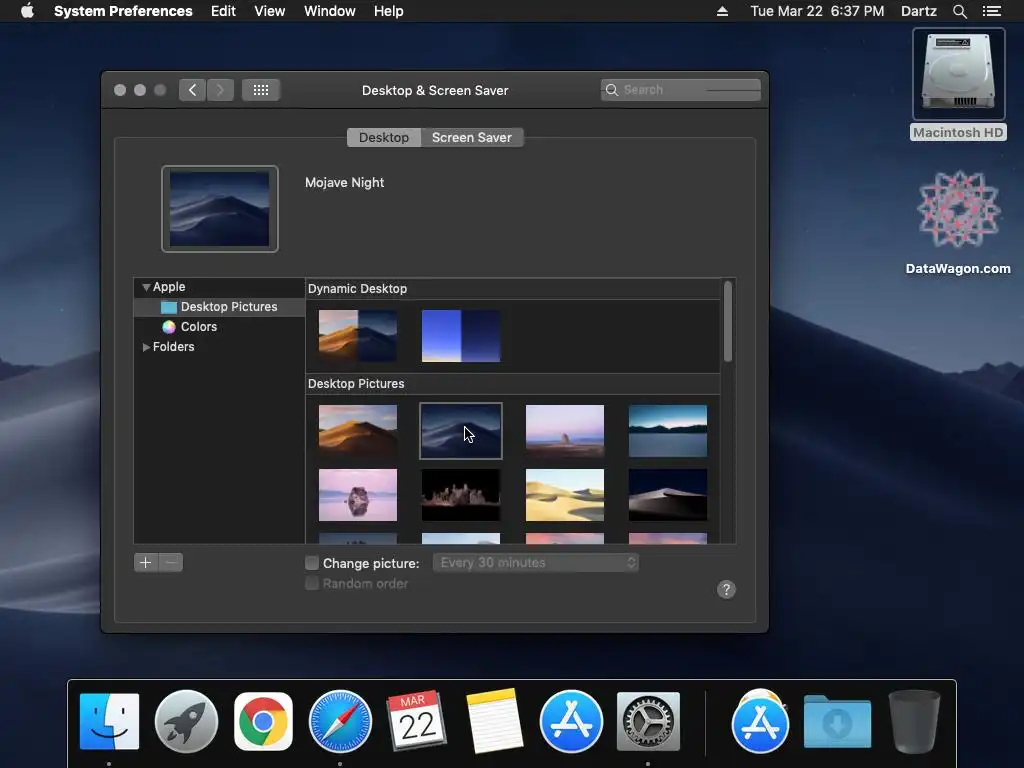The height and width of the screenshot is (768, 1024).
Task: Enable the Change picture checkbox
Action: (312, 563)
